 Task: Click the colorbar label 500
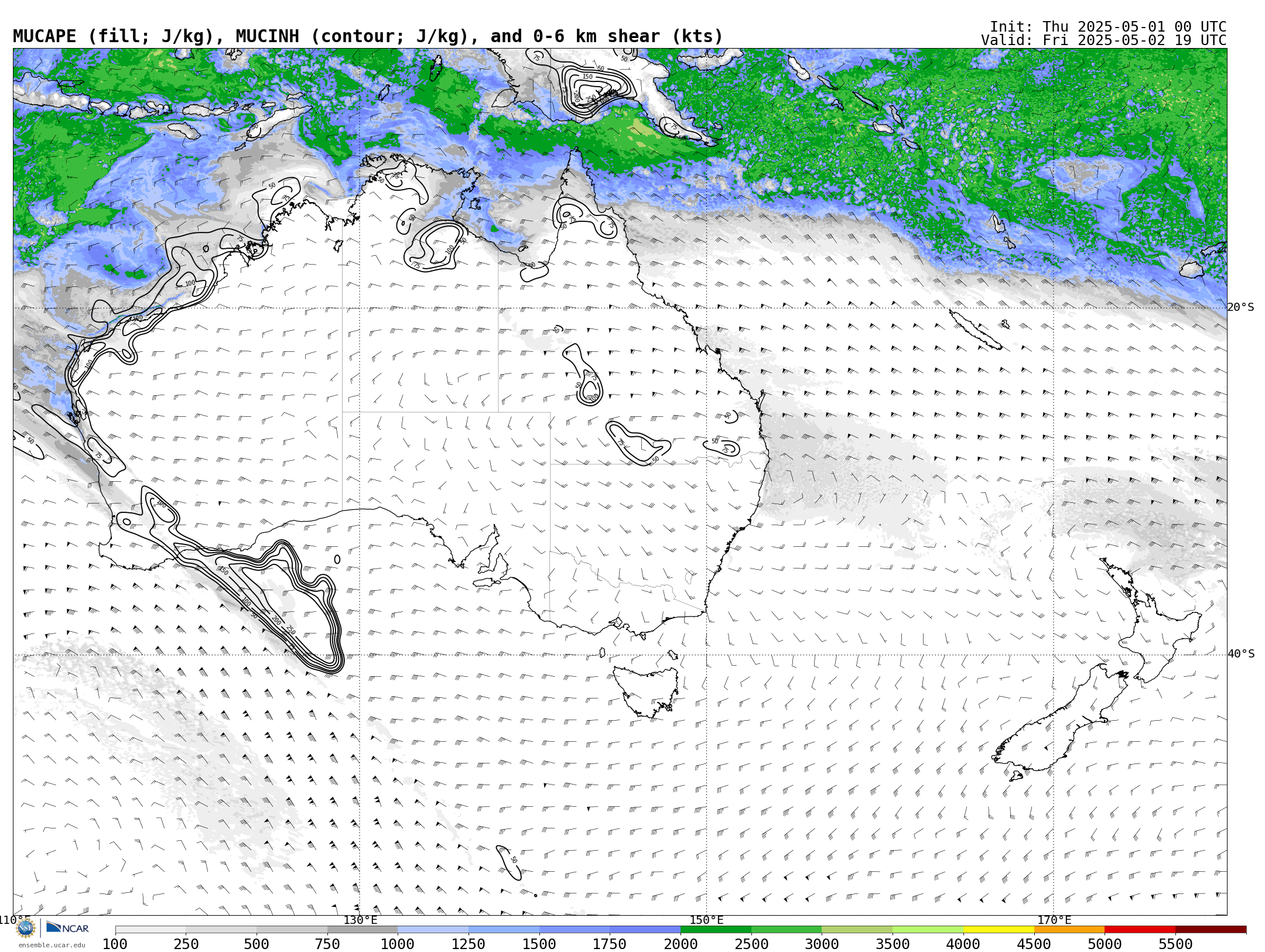click(x=257, y=944)
